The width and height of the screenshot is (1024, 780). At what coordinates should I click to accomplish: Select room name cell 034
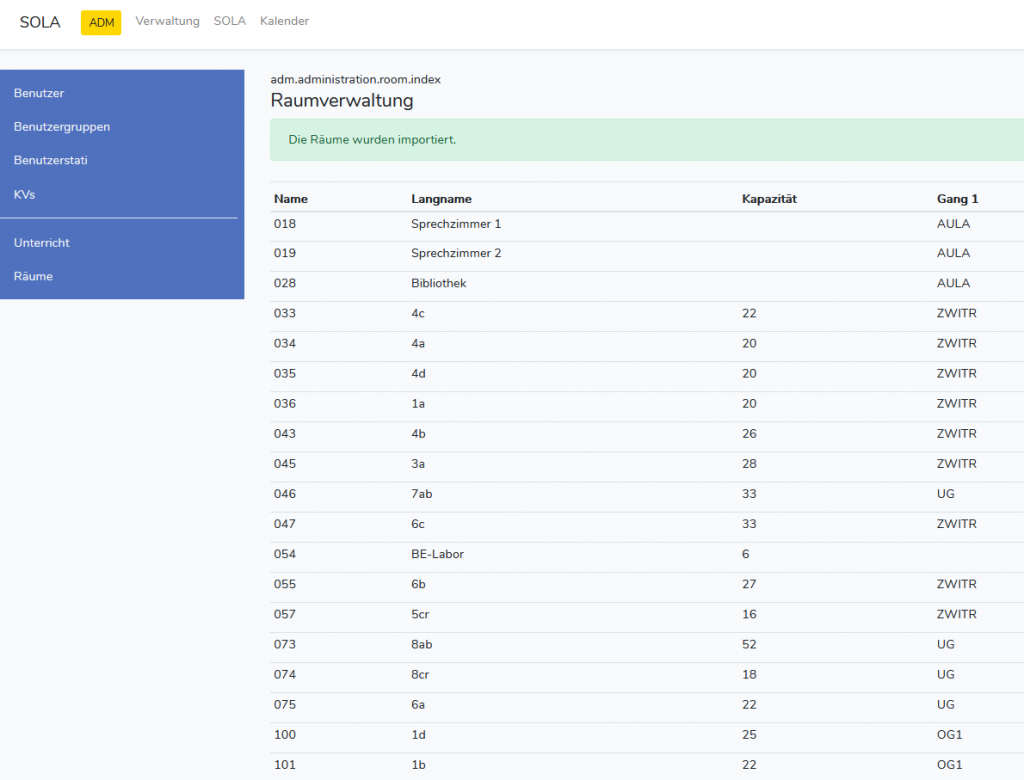(x=285, y=343)
